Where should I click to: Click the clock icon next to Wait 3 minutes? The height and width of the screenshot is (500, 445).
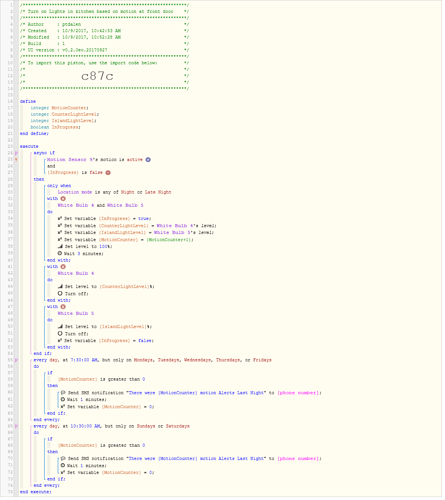tap(60, 254)
